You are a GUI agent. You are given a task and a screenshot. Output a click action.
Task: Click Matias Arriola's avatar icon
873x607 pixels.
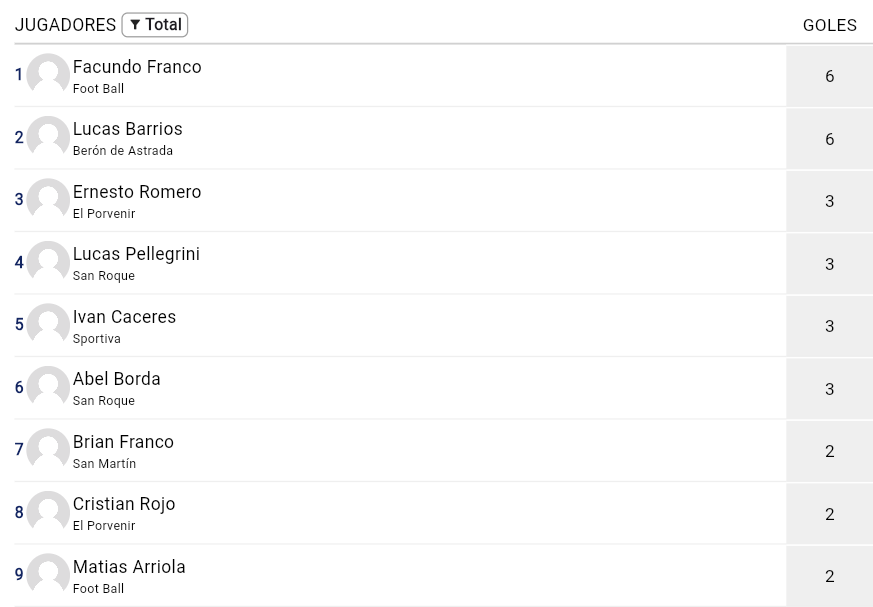pyautogui.click(x=48, y=575)
